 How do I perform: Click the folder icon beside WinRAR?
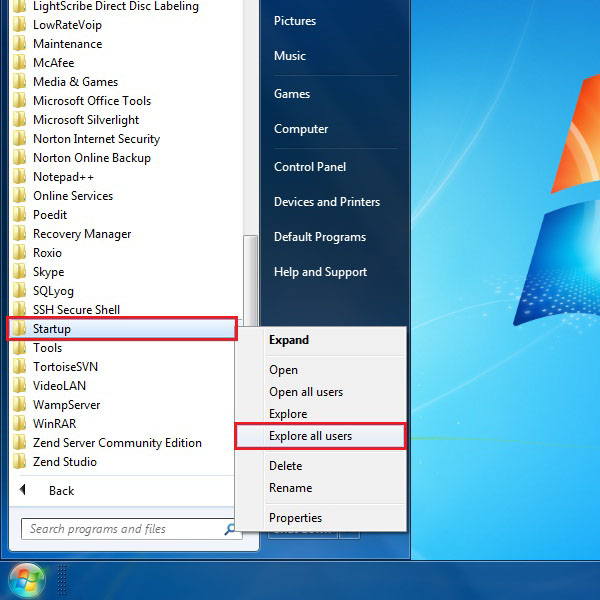pyautogui.click(x=19, y=424)
